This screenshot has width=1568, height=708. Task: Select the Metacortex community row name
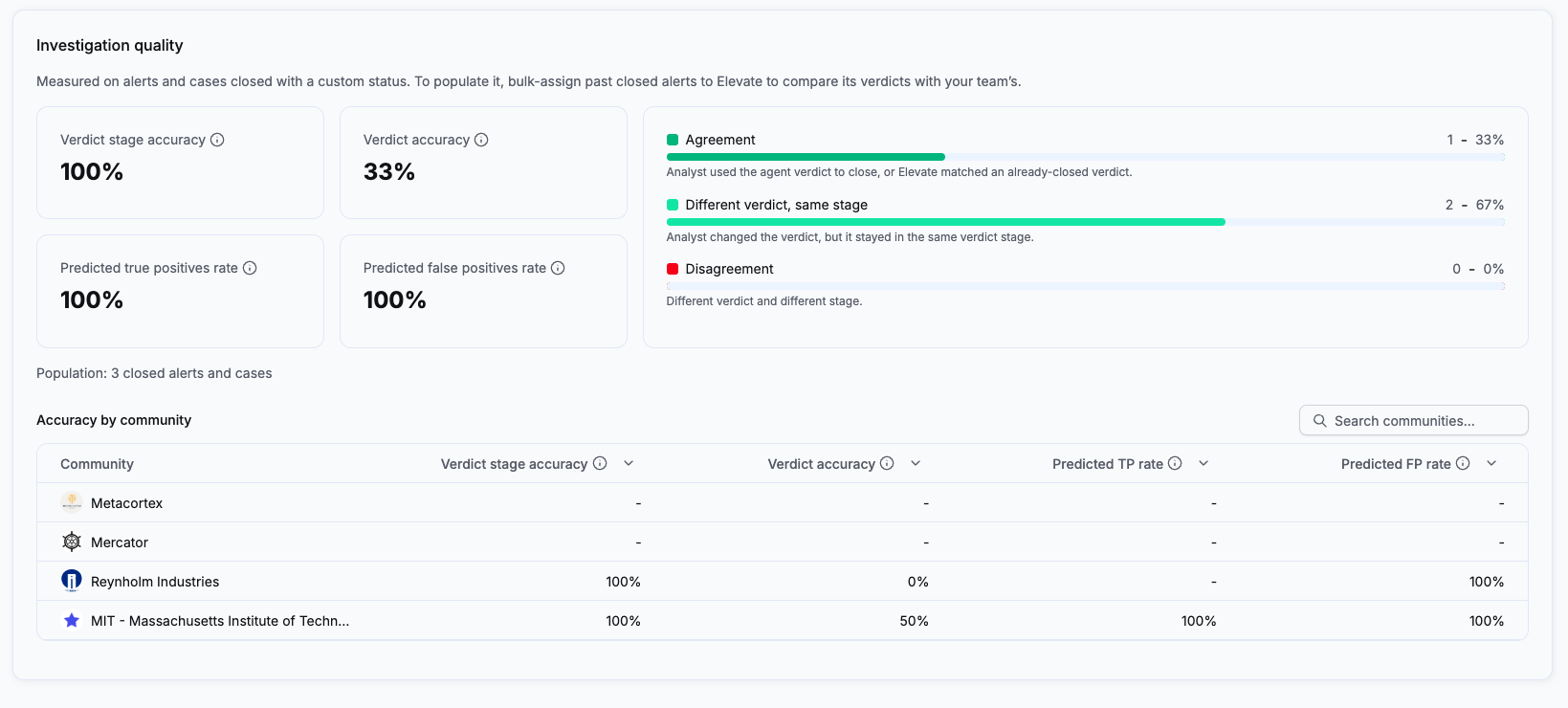tap(126, 503)
